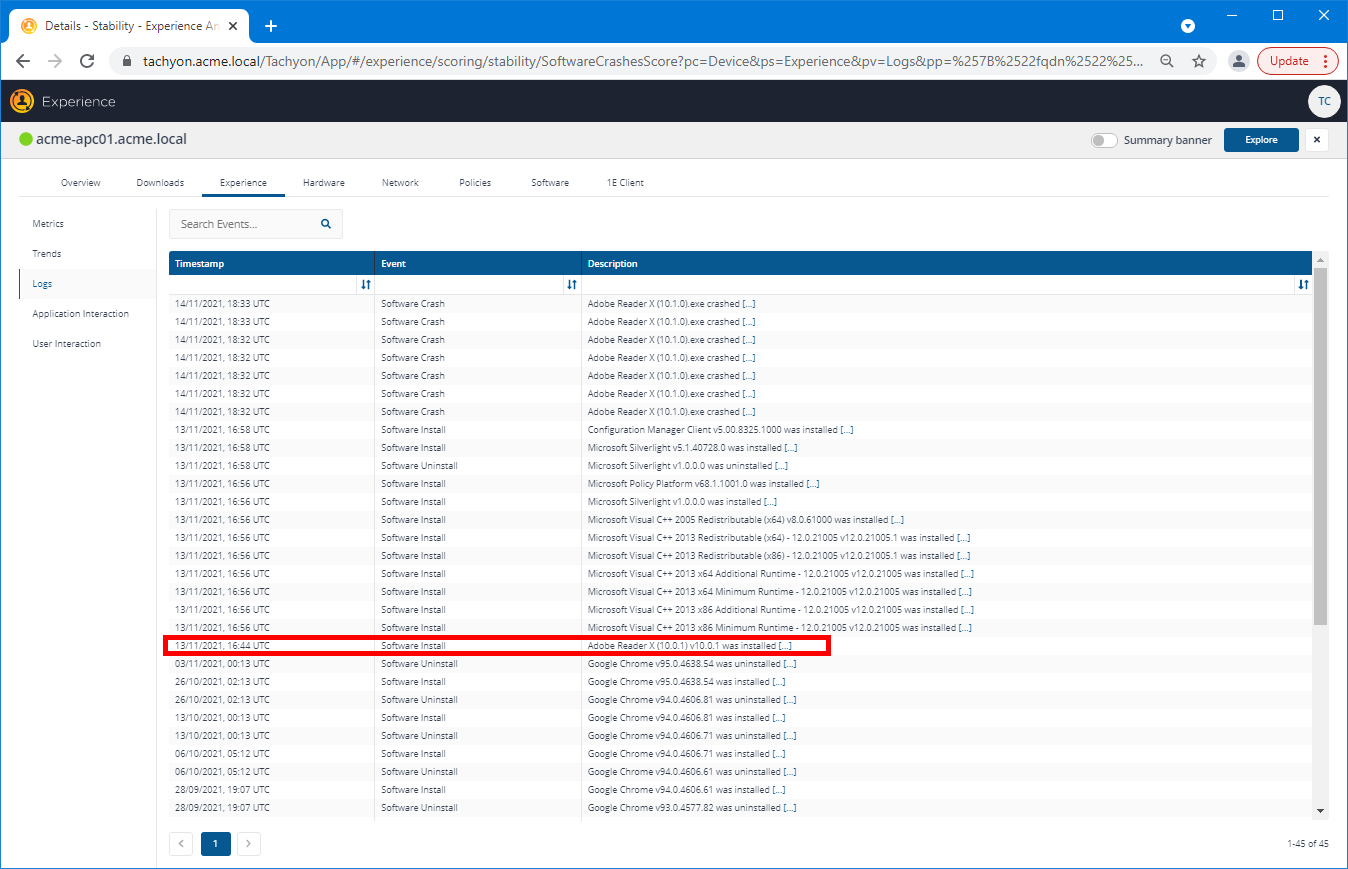Click Visual C++ 2013 x64 Minimum Runtime row
This screenshot has width=1348, height=869.
coord(740,592)
